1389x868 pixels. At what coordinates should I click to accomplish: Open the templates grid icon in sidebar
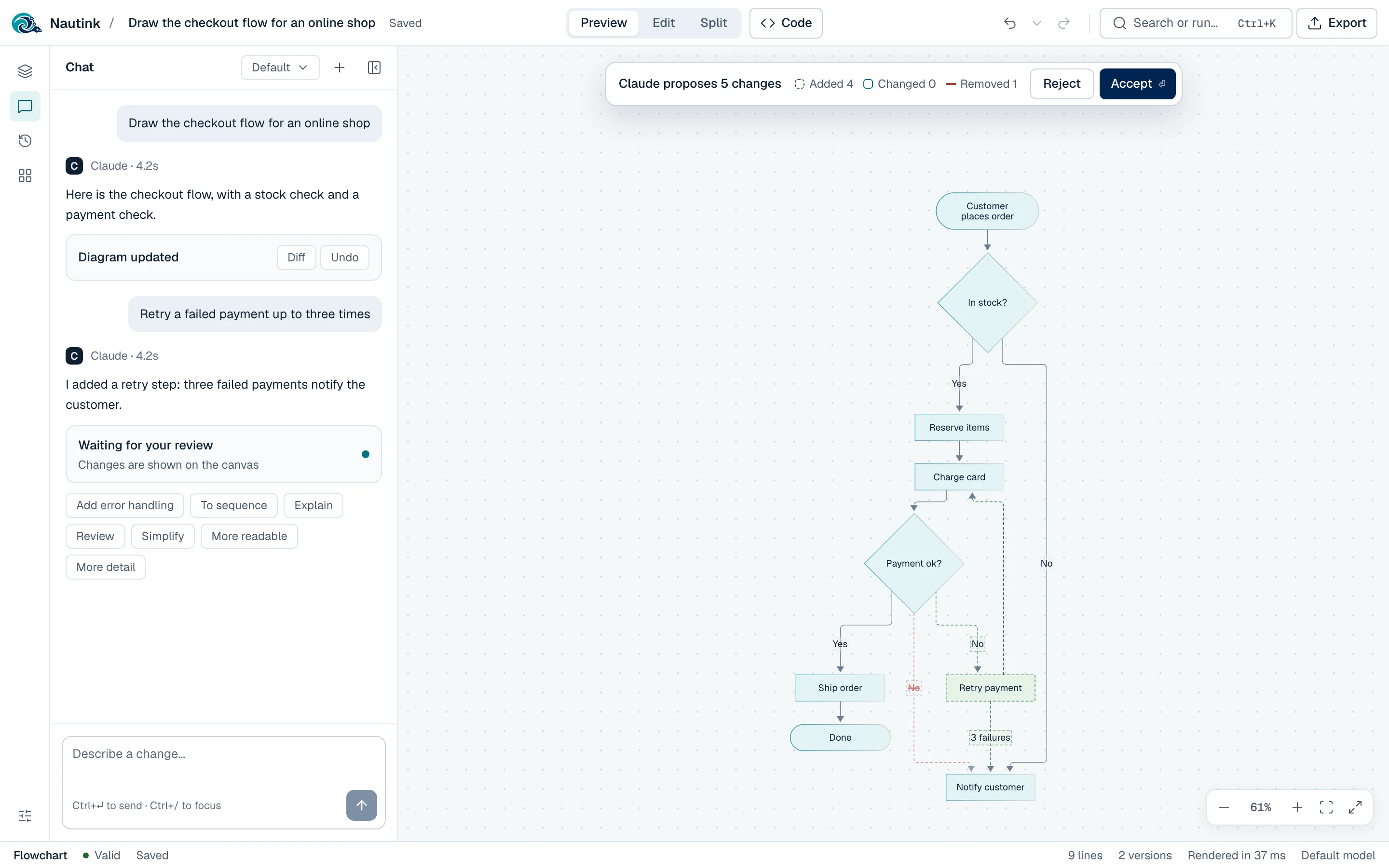[x=25, y=176]
